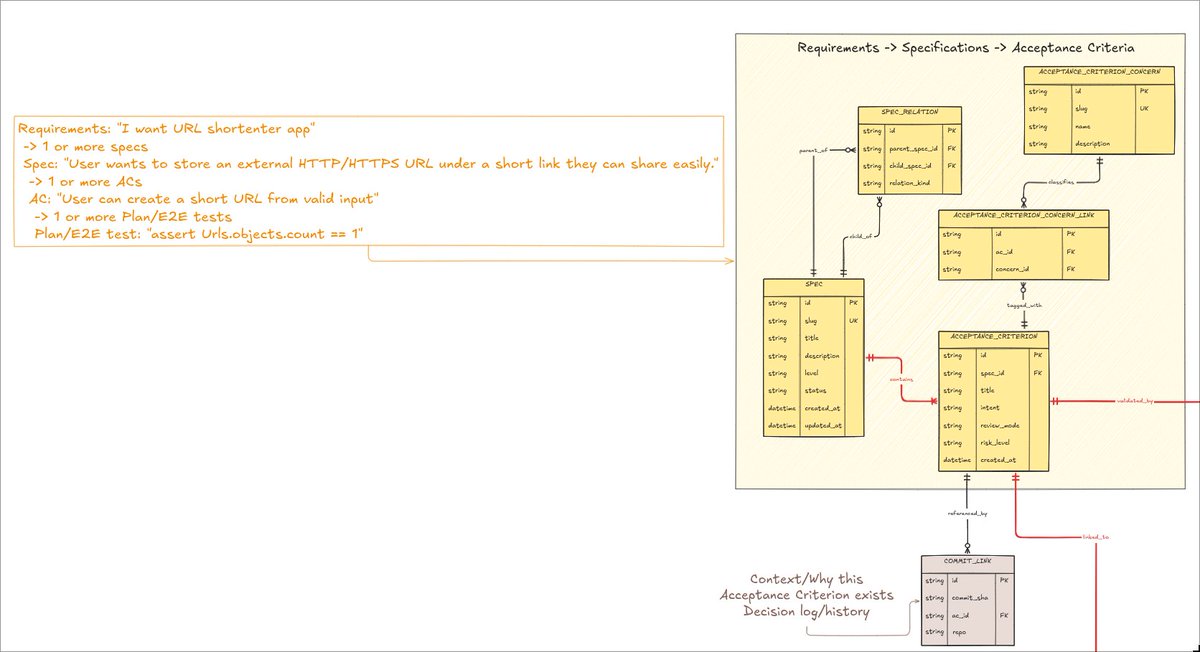The width and height of the screenshot is (1200, 652).
Task: Click the line "AC: User can create a short URL"
Action: (203, 198)
